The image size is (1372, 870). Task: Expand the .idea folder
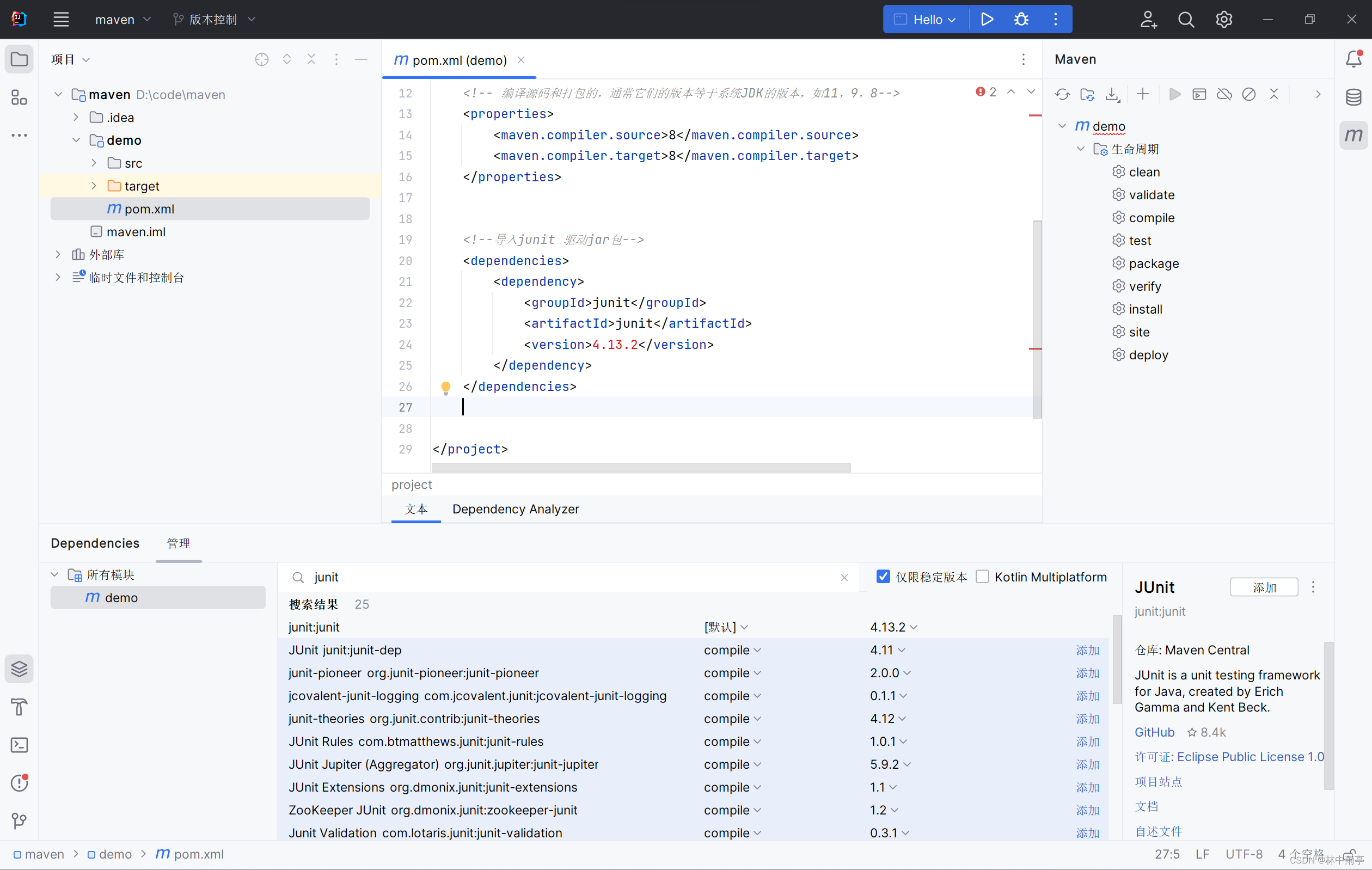[x=76, y=118]
